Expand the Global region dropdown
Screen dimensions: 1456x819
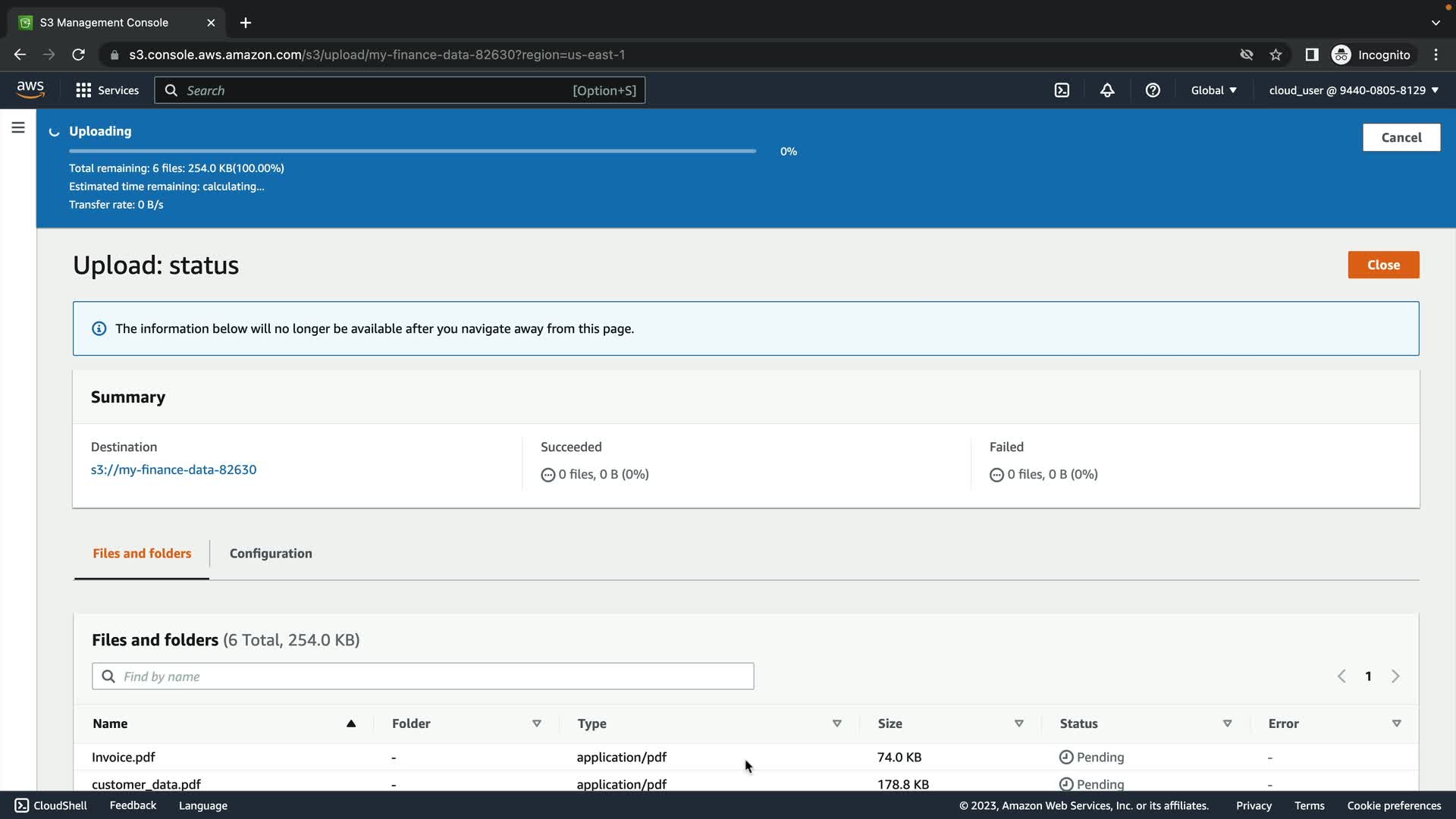click(x=1213, y=90)
